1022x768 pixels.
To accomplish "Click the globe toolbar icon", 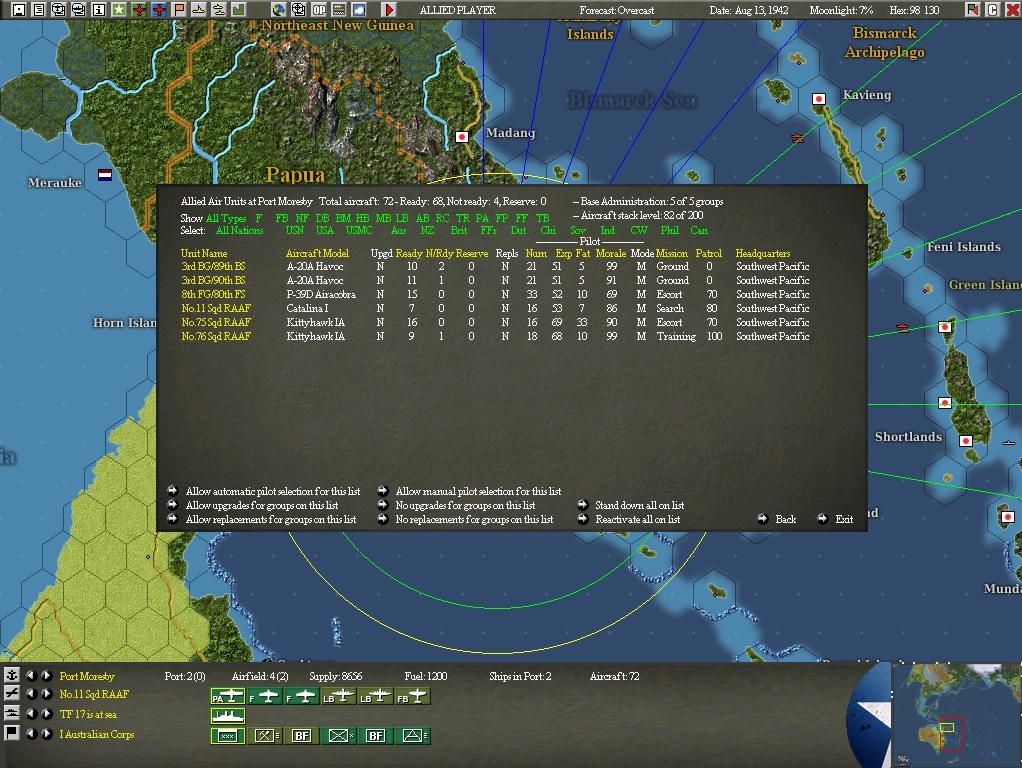I will [279, 10].
